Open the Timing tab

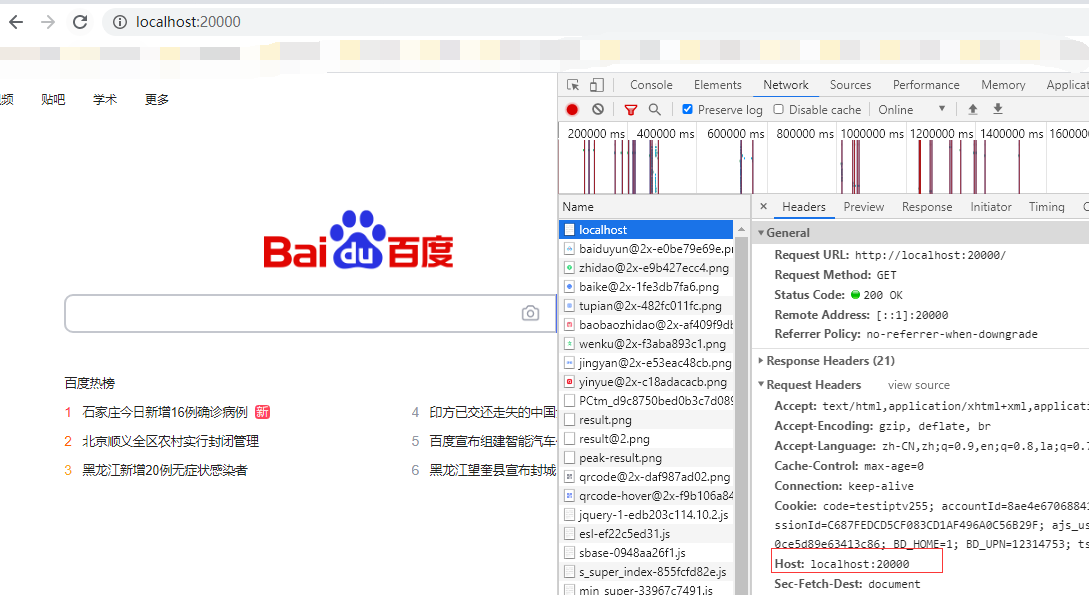click(x=1047, y=207)
